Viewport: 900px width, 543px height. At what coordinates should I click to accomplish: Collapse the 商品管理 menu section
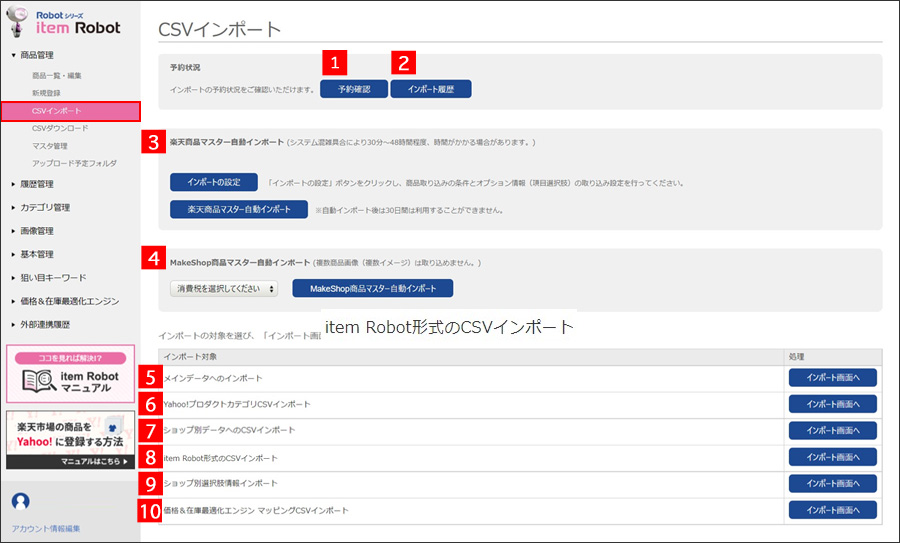(x=33, y=55)
